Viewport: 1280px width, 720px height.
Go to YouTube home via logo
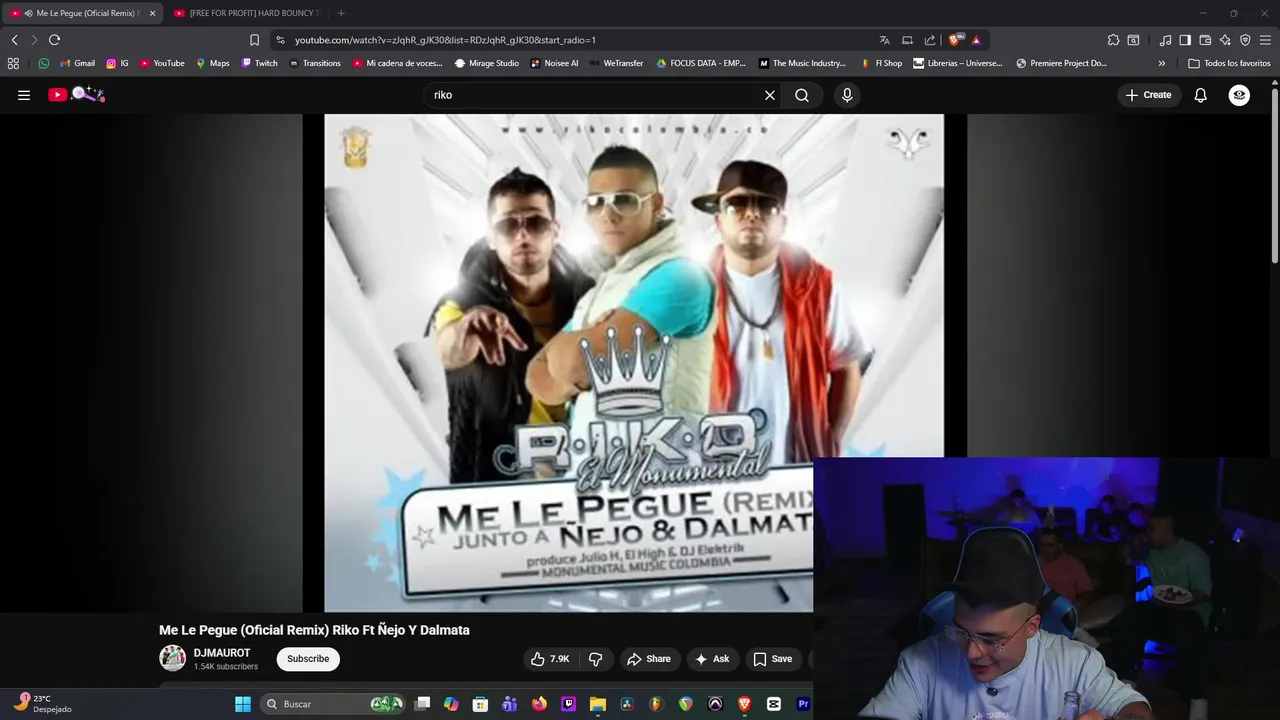pos(77,94)
